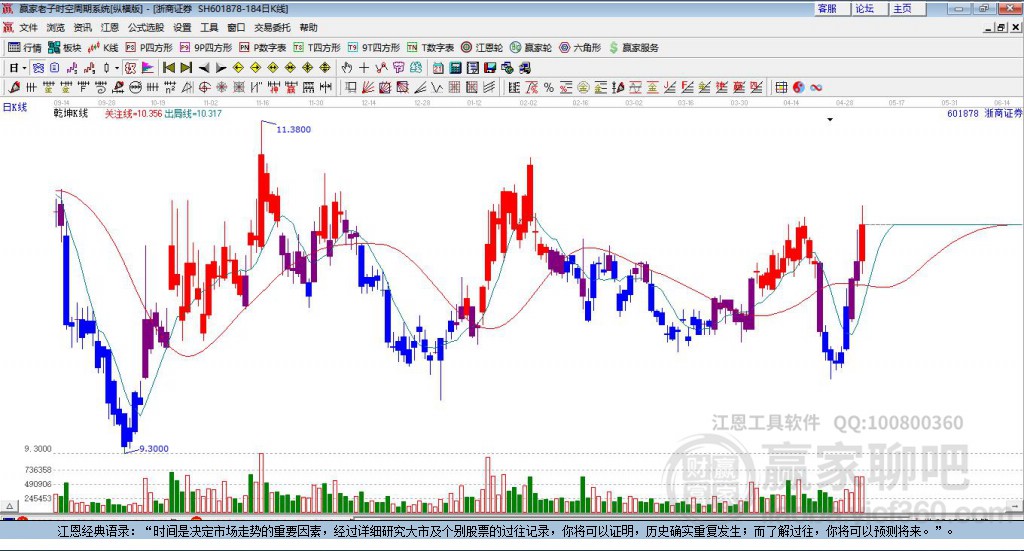Open 赢家服务 with dollar icon
Image resolution: width=1024 pixels, height=551 pixels.
click(633, 48)
